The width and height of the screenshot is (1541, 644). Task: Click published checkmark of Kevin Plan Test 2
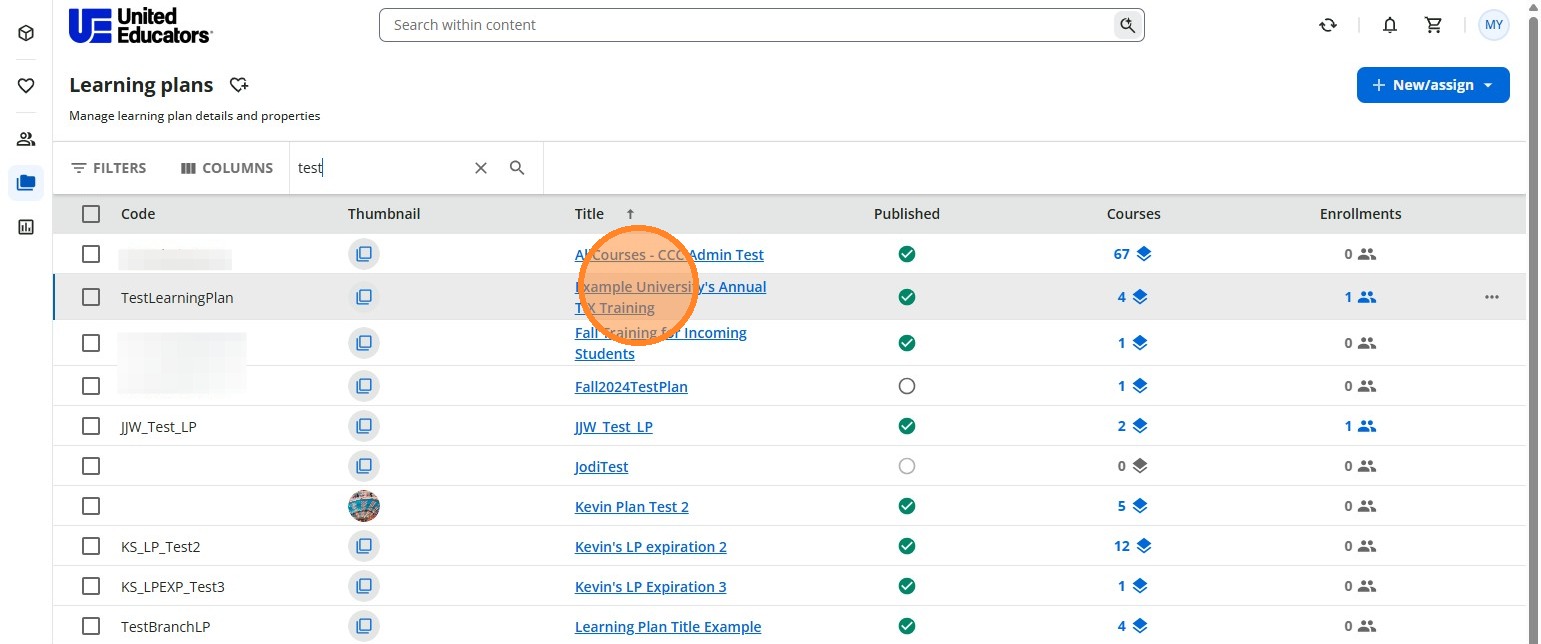coord(907,506)
